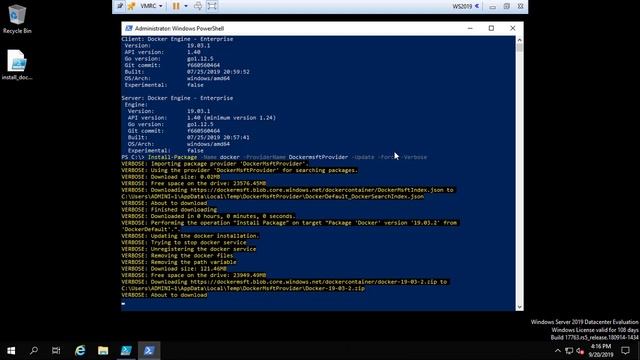The image size is (640, 360).
Task: Pause the virtual machine in VMRC
Action: (176, 6)
